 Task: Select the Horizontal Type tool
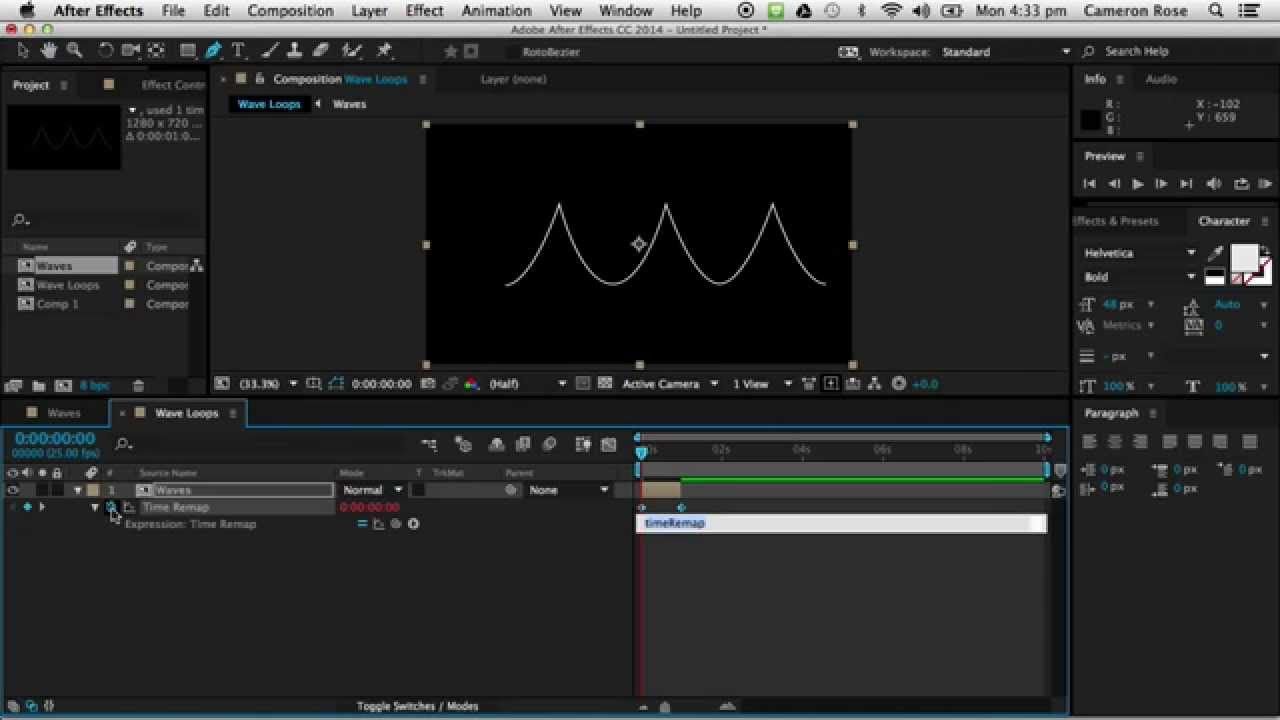tap(238, 51)
